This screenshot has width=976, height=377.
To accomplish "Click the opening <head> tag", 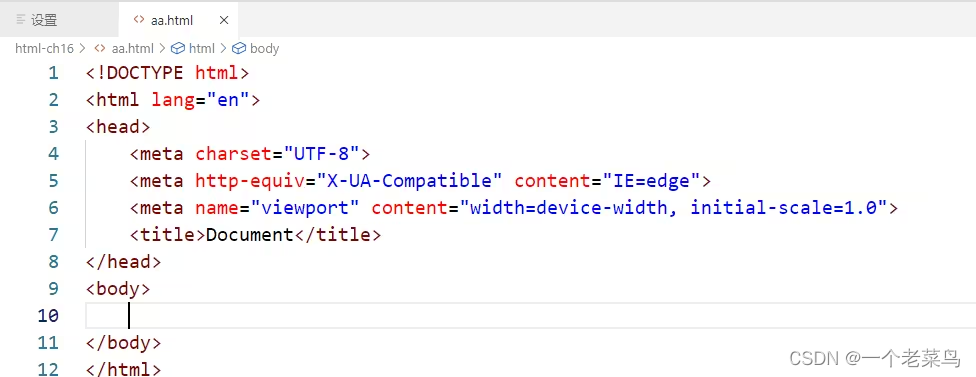I will click(118, 127).
